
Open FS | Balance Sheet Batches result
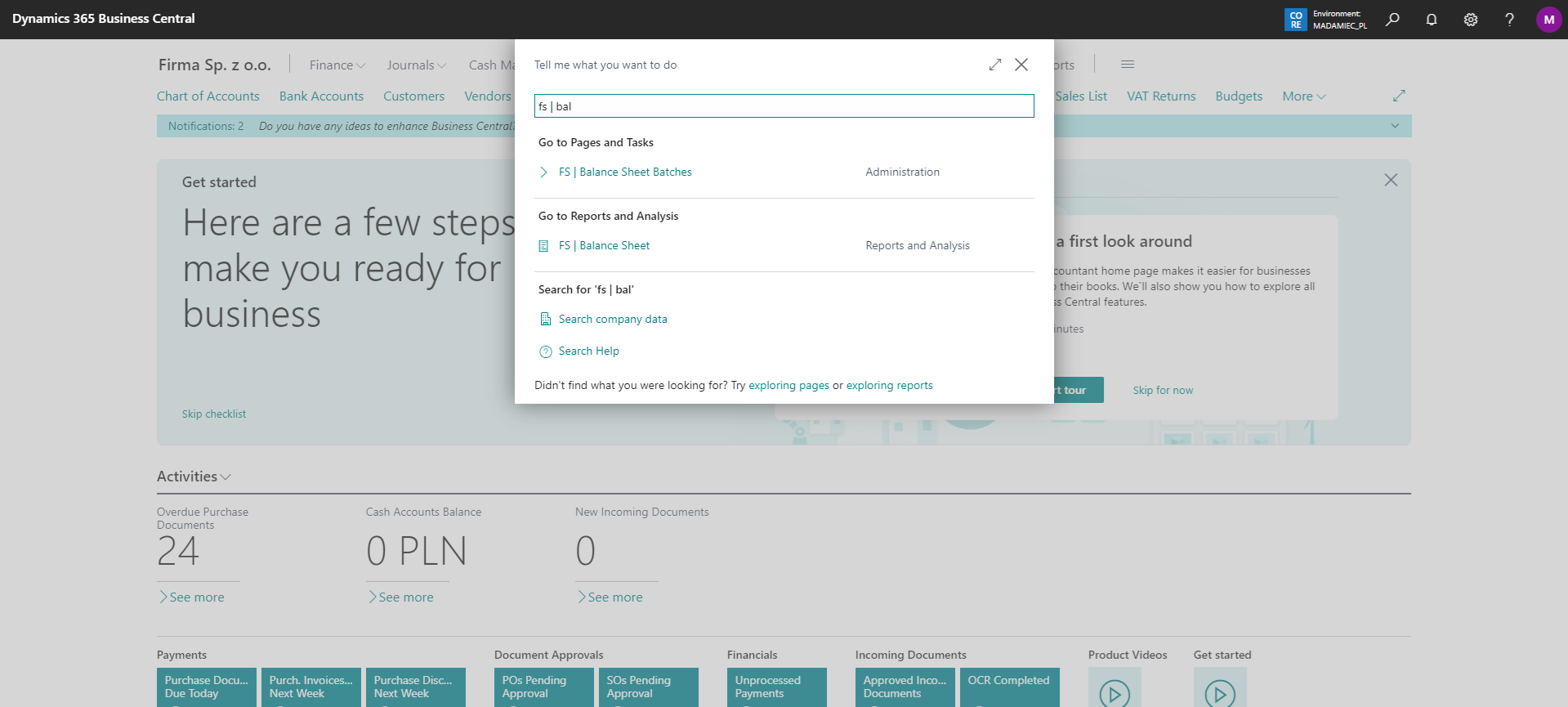625,172
